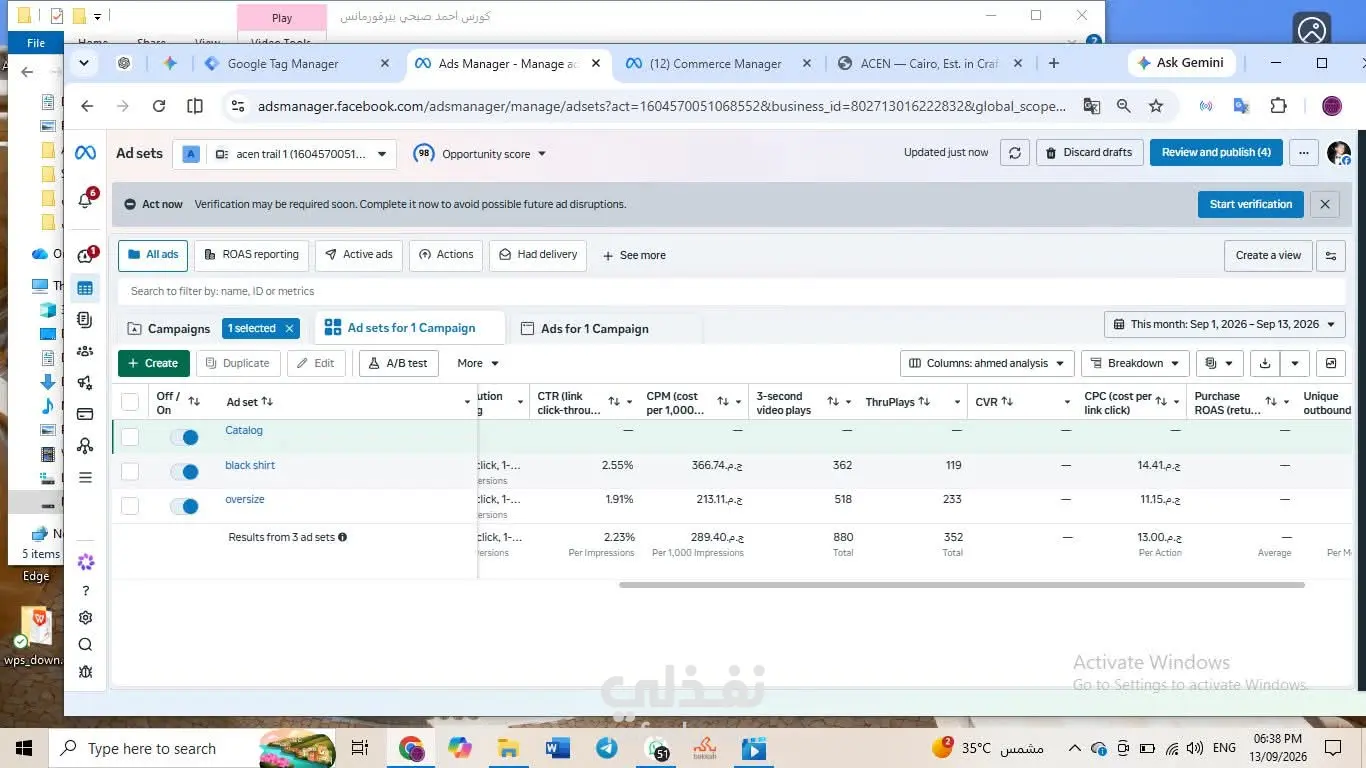The height and width of the screenshot is (768, 1366).
Task: Launch Telegram from the Windows taskbar
Action: pyautogui.click(x=606, y=748)
